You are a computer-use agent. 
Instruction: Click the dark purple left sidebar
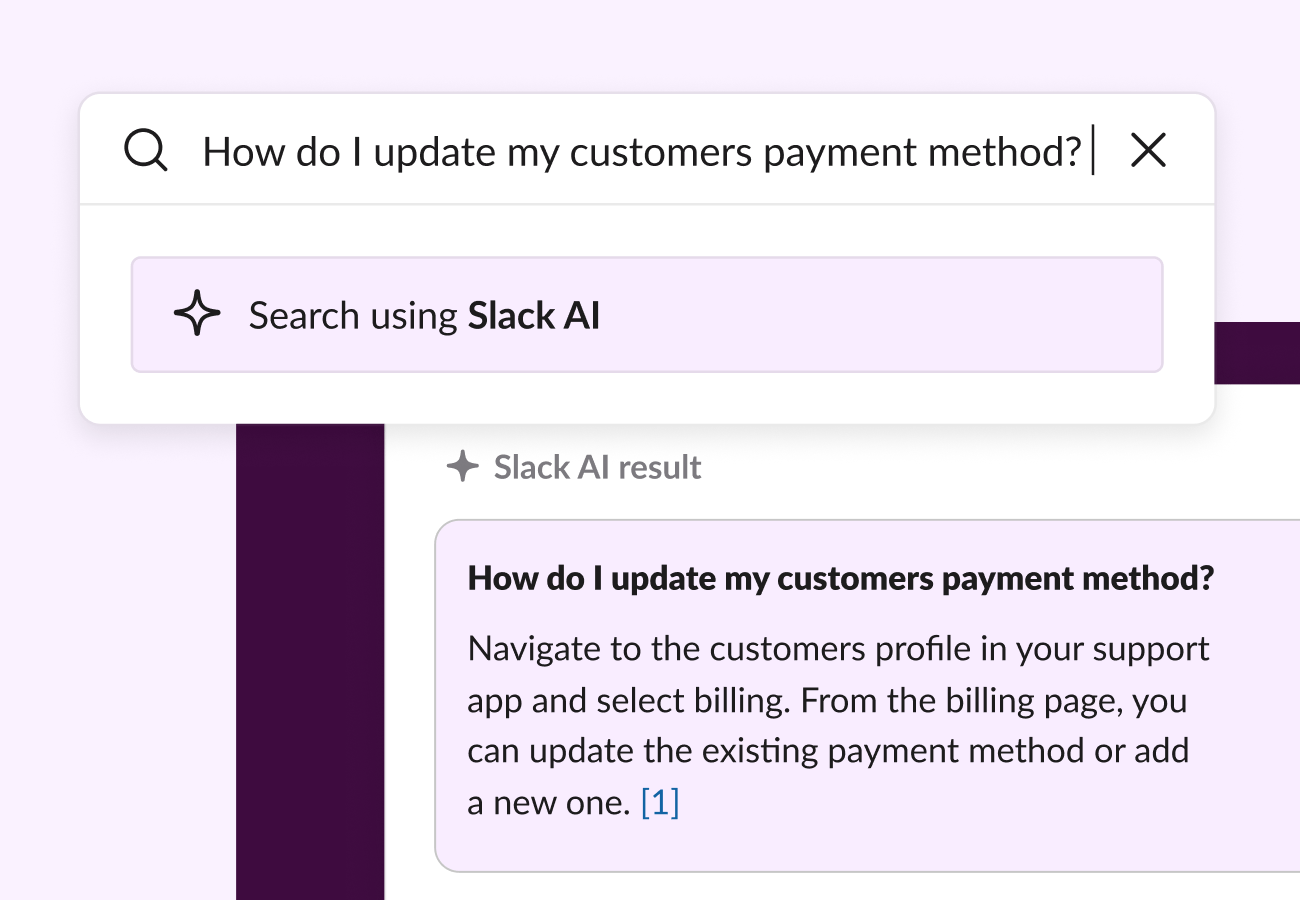[x=310, y=660]
